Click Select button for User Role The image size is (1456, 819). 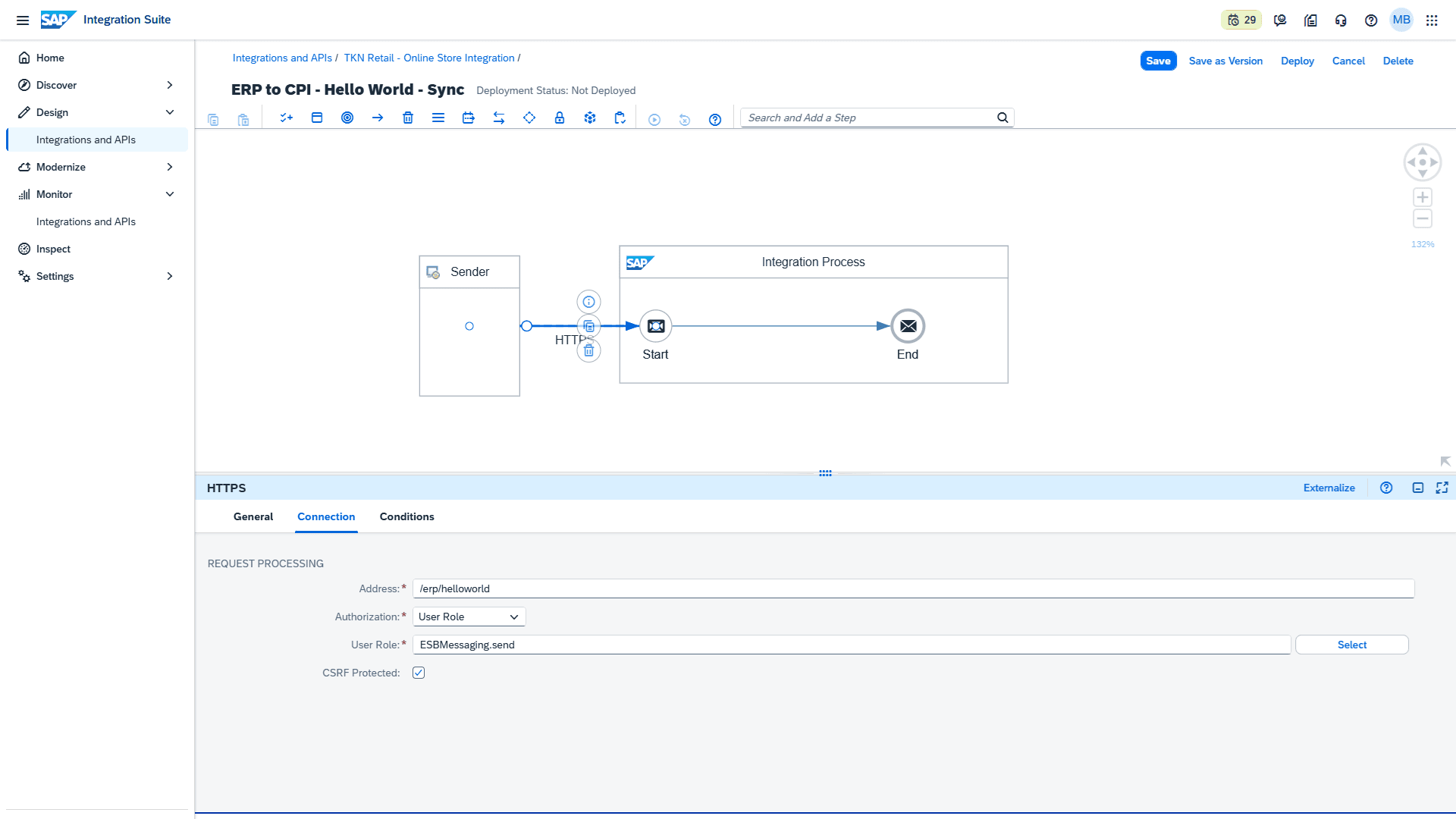(1352, 645)
